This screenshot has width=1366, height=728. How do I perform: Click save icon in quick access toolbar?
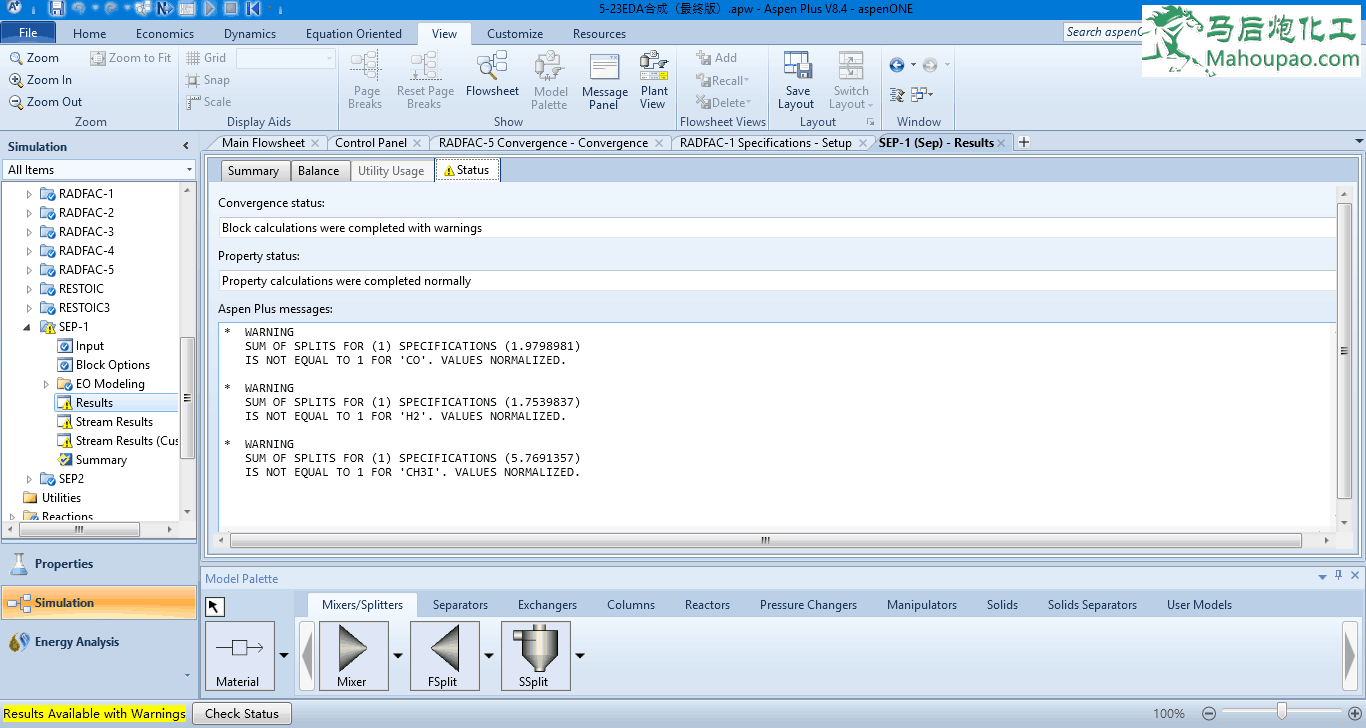(57, 9)
